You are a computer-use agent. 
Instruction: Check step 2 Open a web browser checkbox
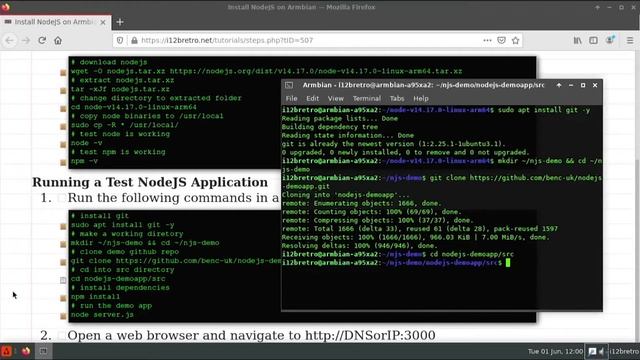61,336
